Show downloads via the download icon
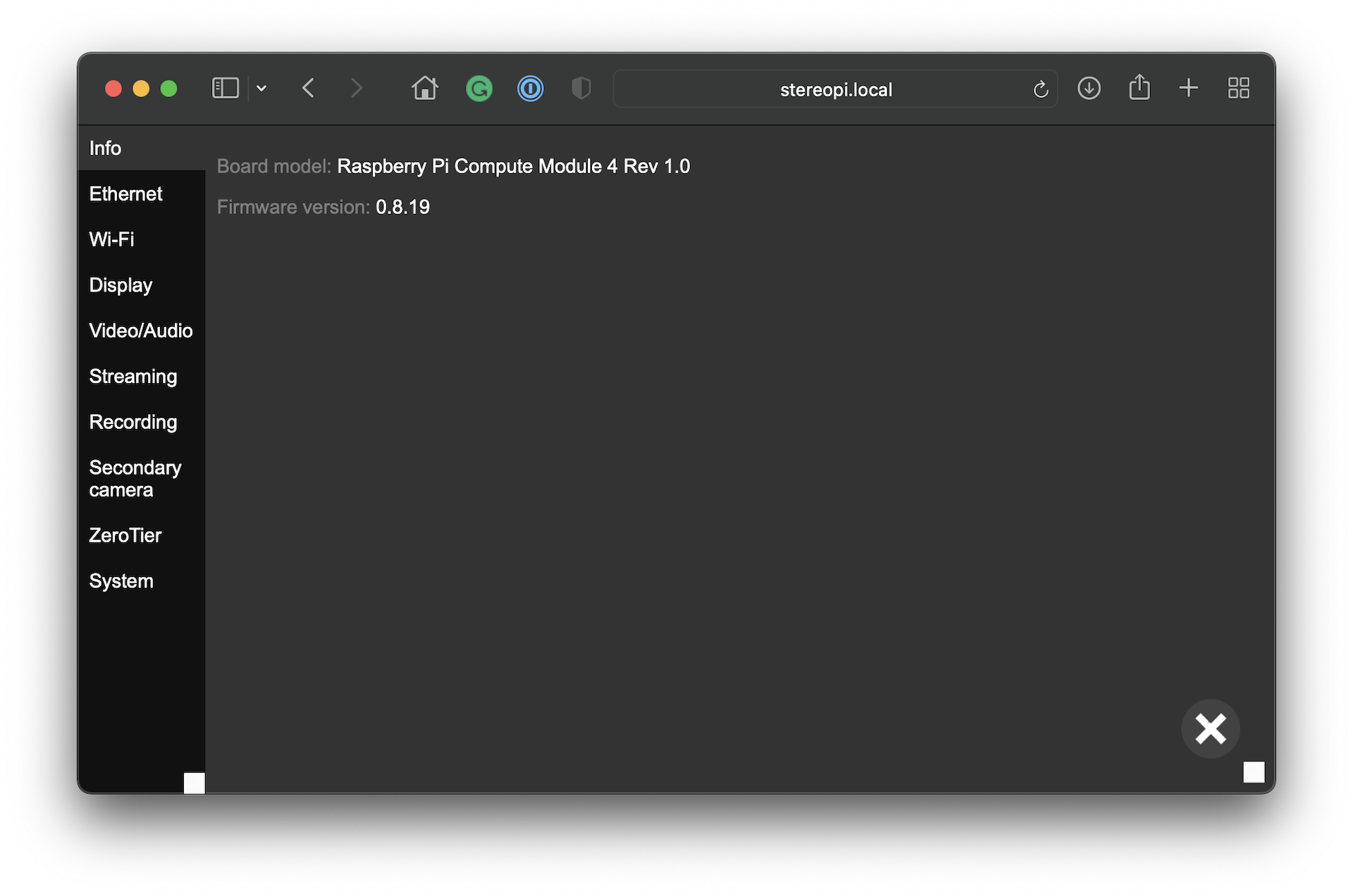This screenshot has height=896, width=1353. (x=1089, y=88)
